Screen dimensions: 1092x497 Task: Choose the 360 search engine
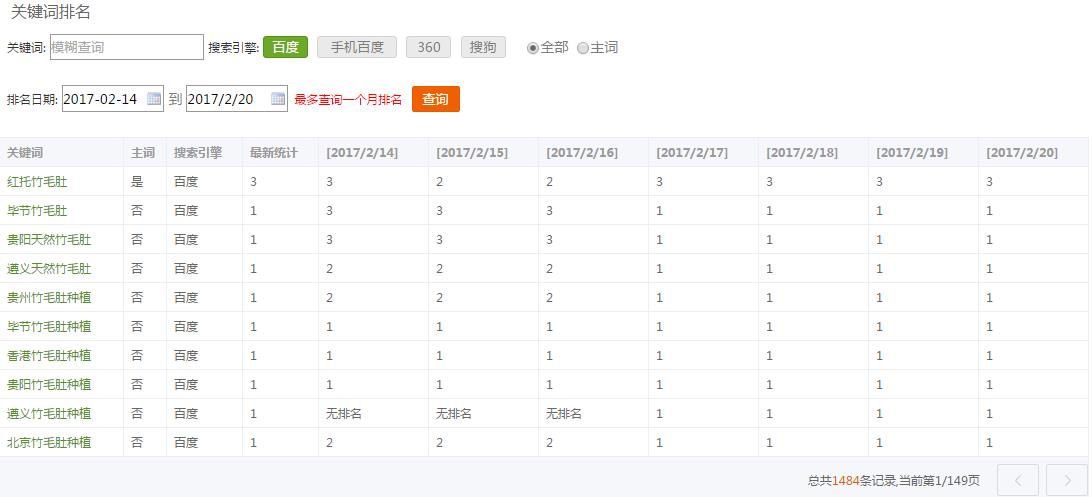coord(428,47)
